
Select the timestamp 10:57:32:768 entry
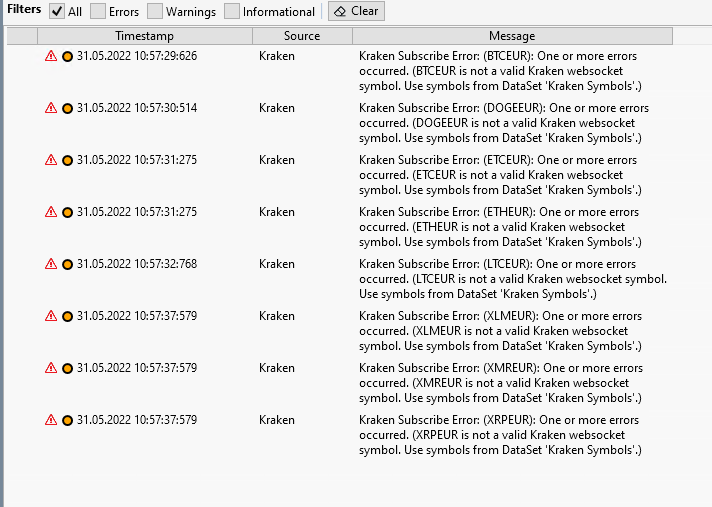137,264
